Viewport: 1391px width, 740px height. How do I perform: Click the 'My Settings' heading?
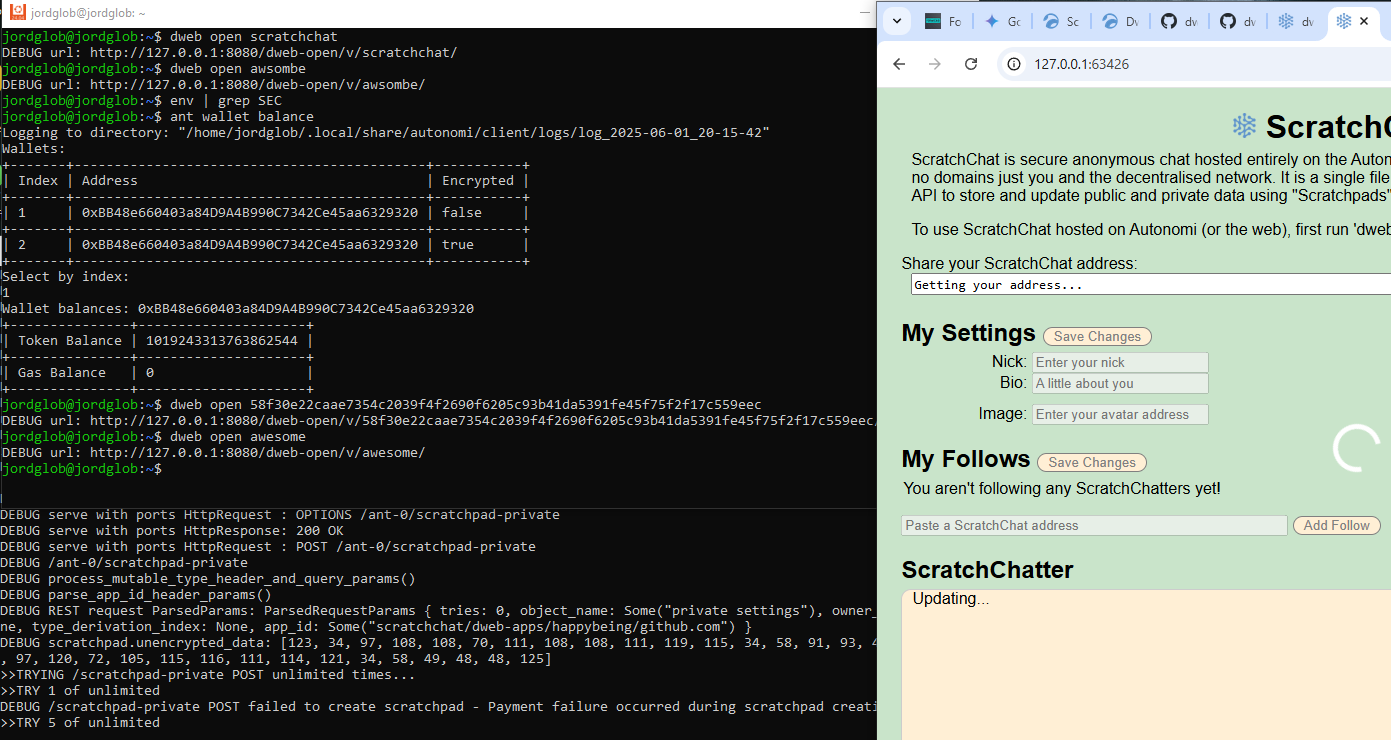(968, 333)
